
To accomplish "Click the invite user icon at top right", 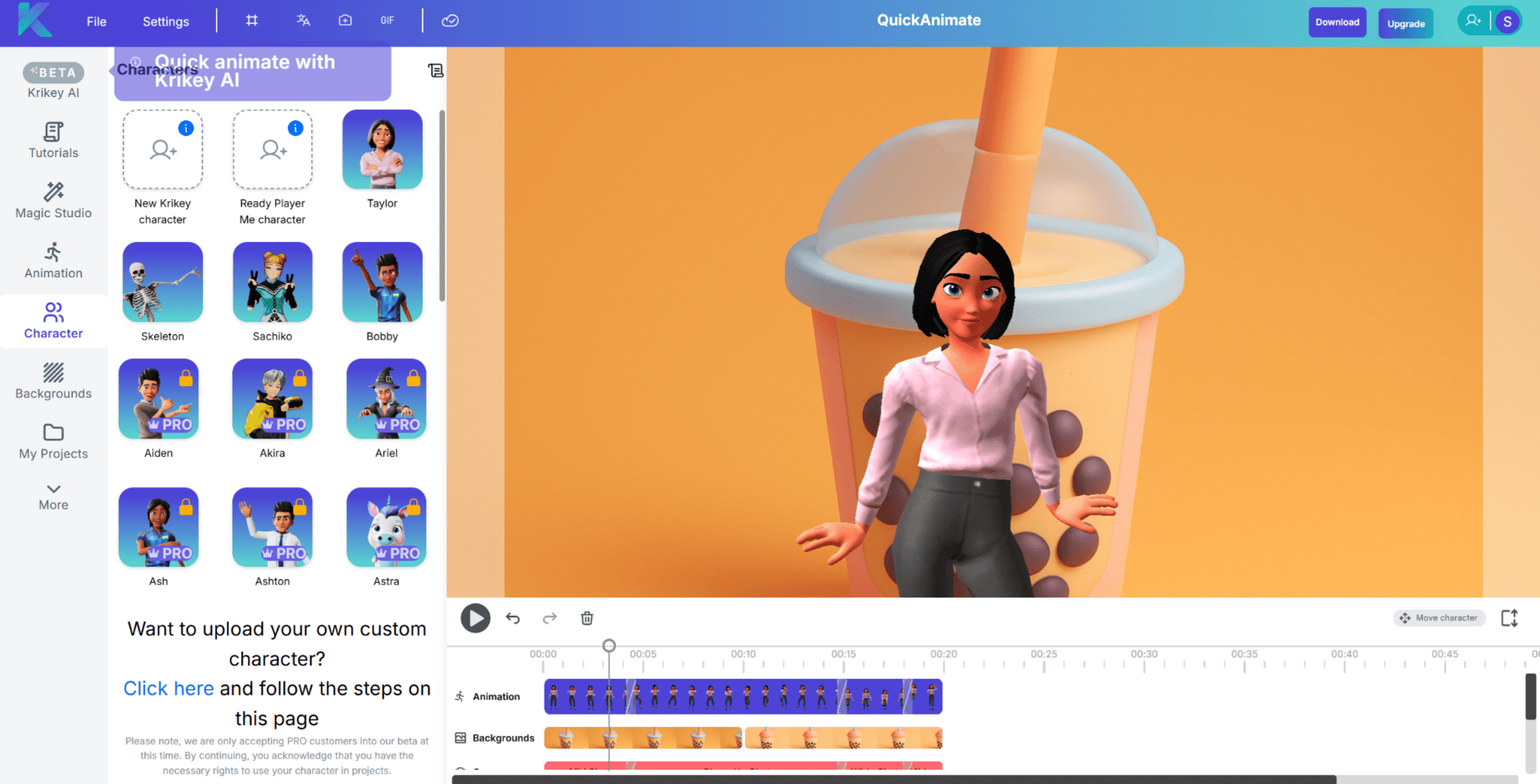I will pos(1473,21).
